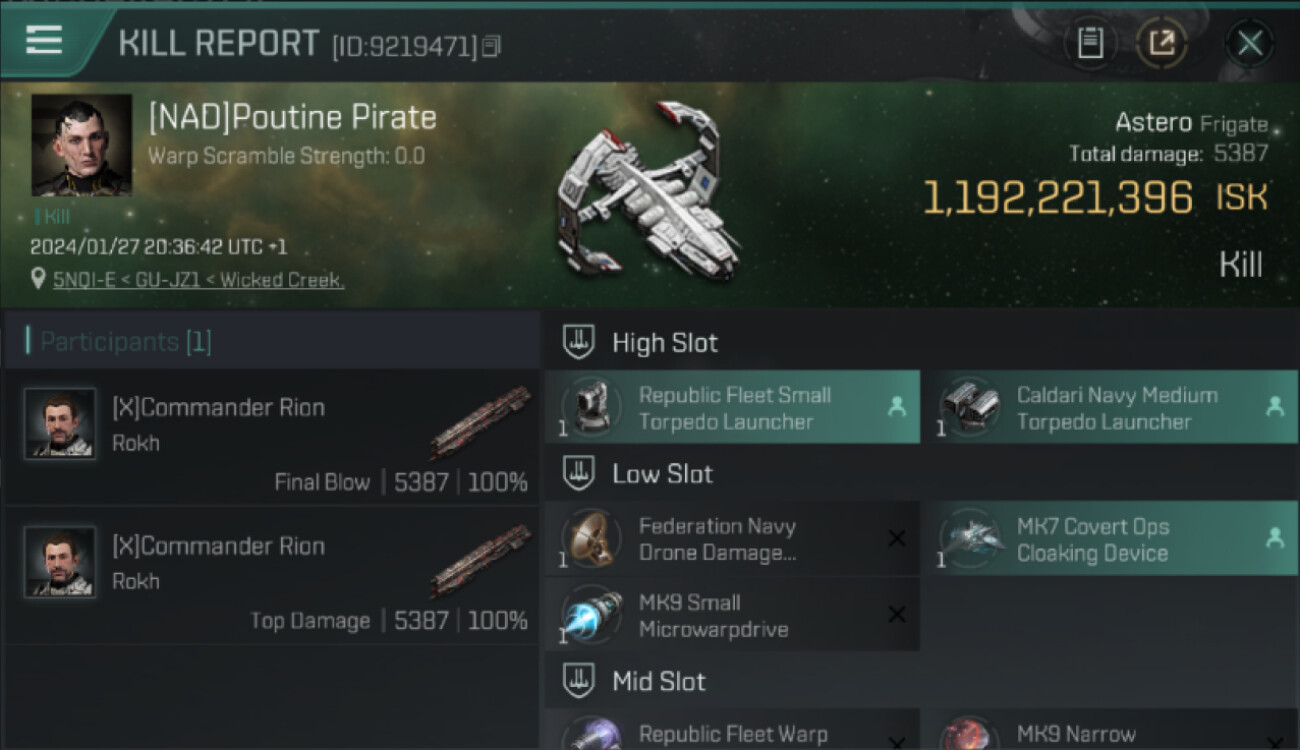Screen dimensions: 1300x750
Task: Open Poutine Pirate's character portrait
Action: pos(81,145)
